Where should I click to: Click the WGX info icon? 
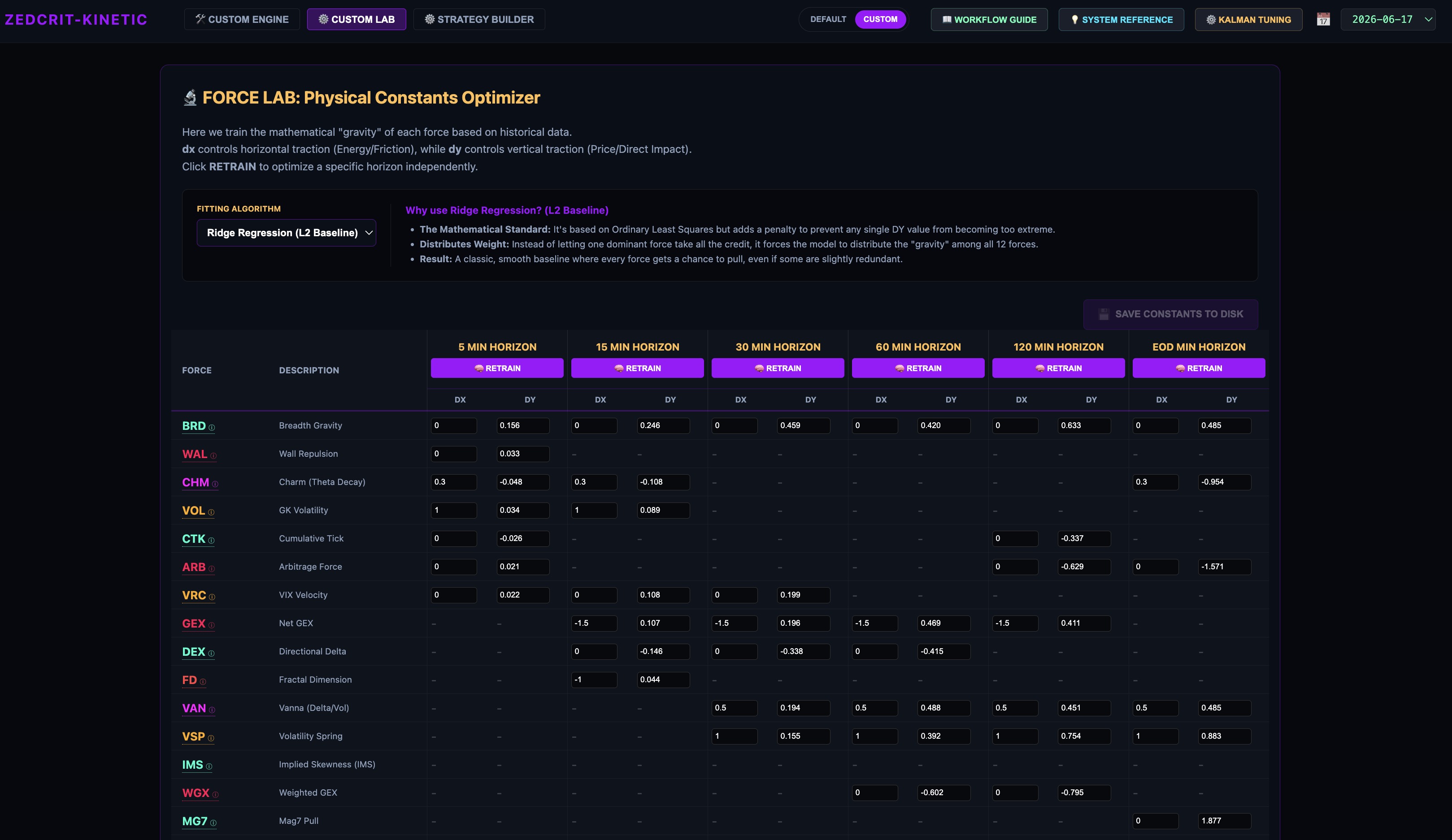click(x=216, y=794)
